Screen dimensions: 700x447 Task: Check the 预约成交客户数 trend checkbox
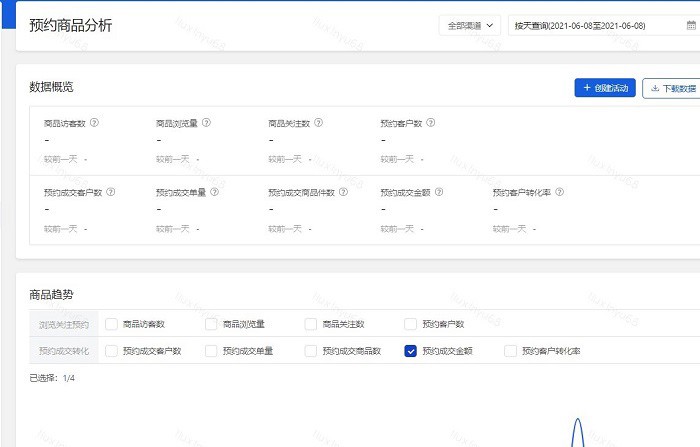[x=111, y=351]
